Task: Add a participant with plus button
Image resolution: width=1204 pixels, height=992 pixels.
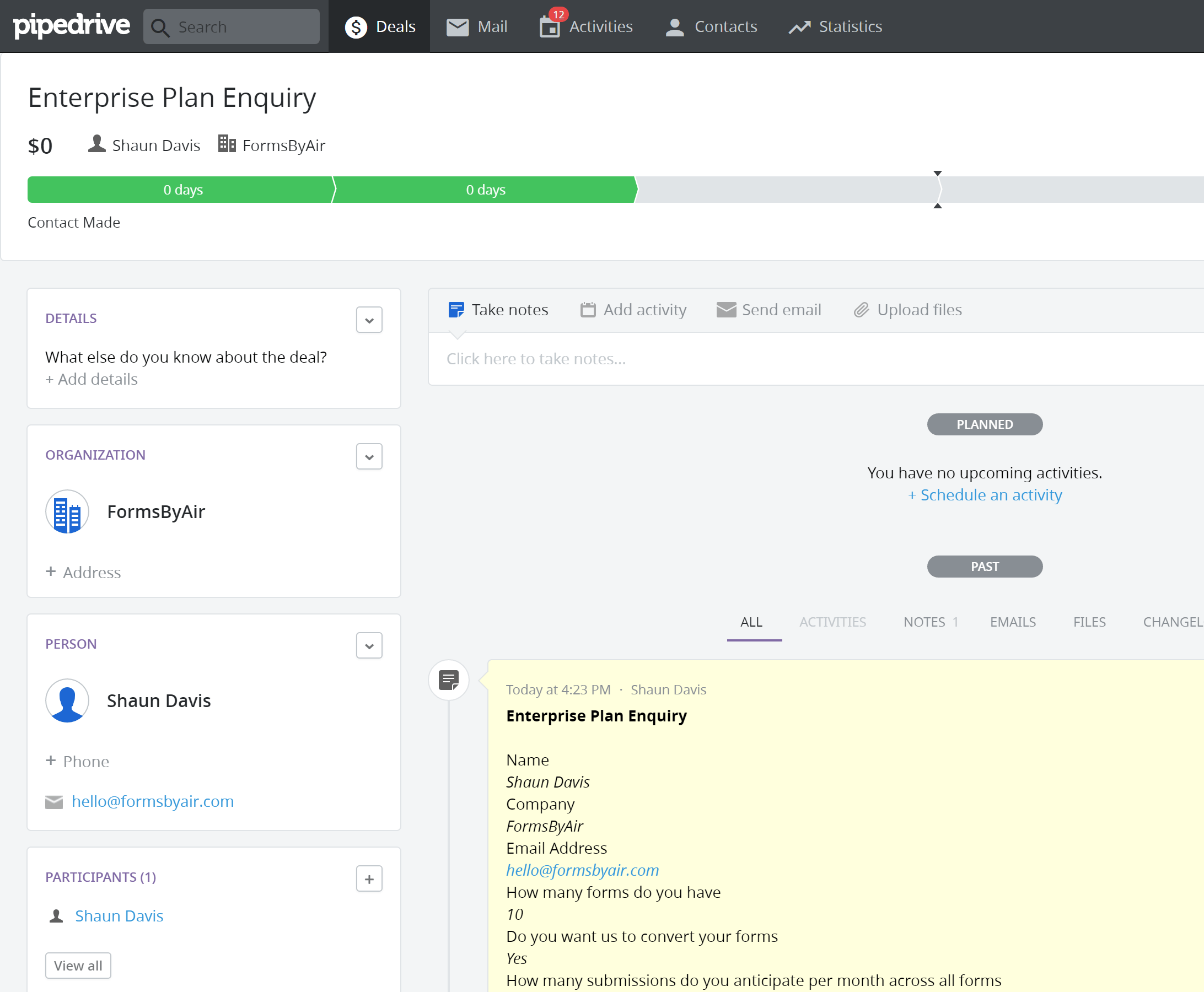Action: (x=369, y=879)
